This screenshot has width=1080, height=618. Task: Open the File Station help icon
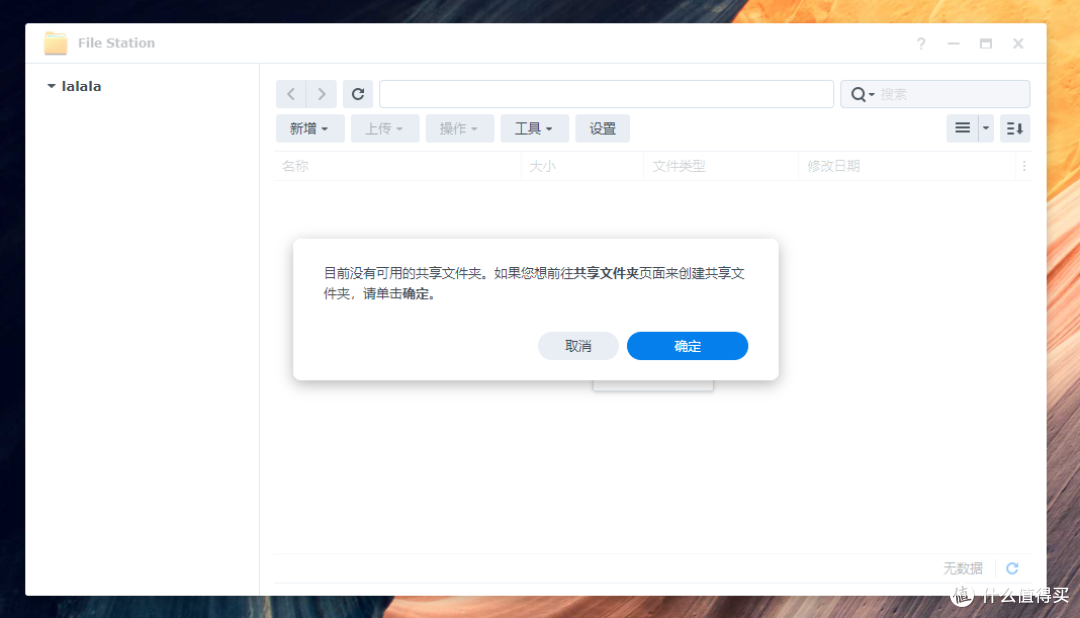coord(921,43)
